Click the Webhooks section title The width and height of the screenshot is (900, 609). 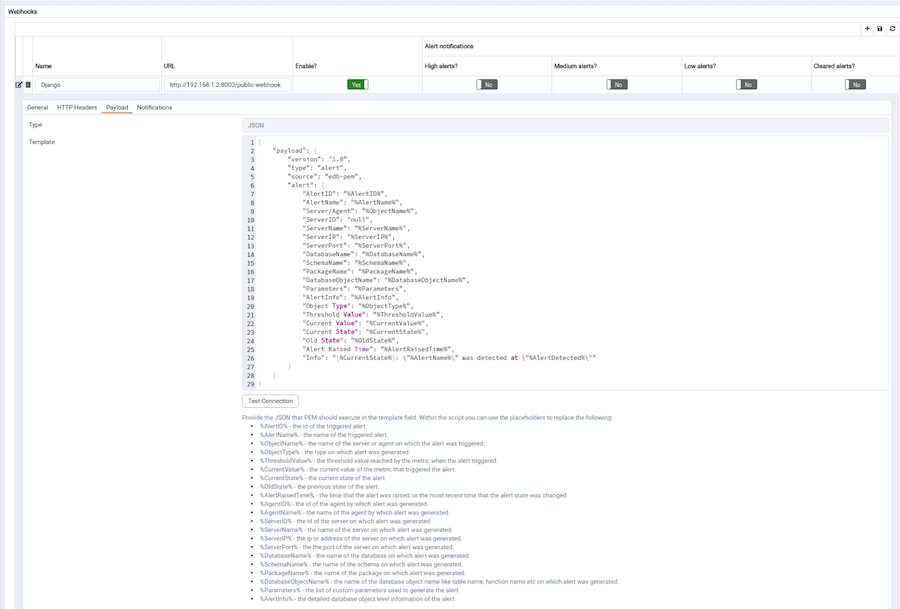[22, 11]
